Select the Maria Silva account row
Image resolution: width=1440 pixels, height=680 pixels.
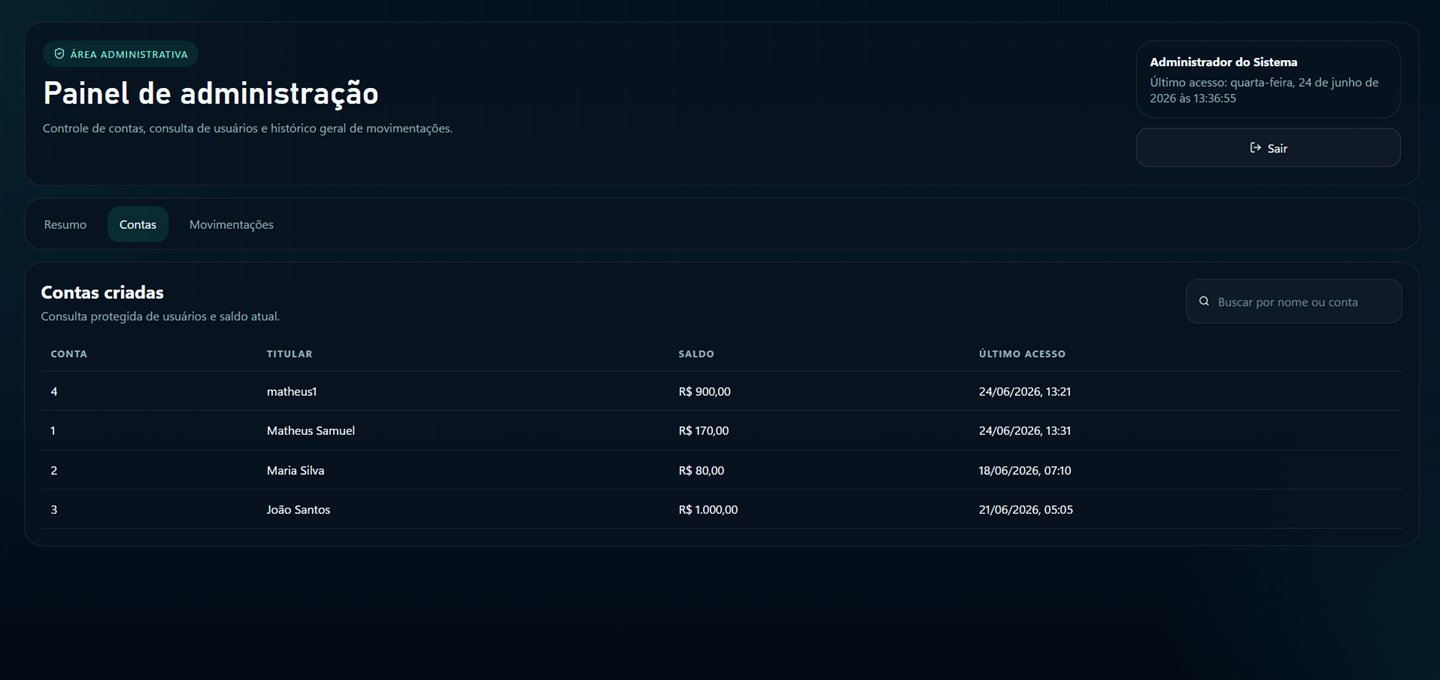tap(722, 470)
